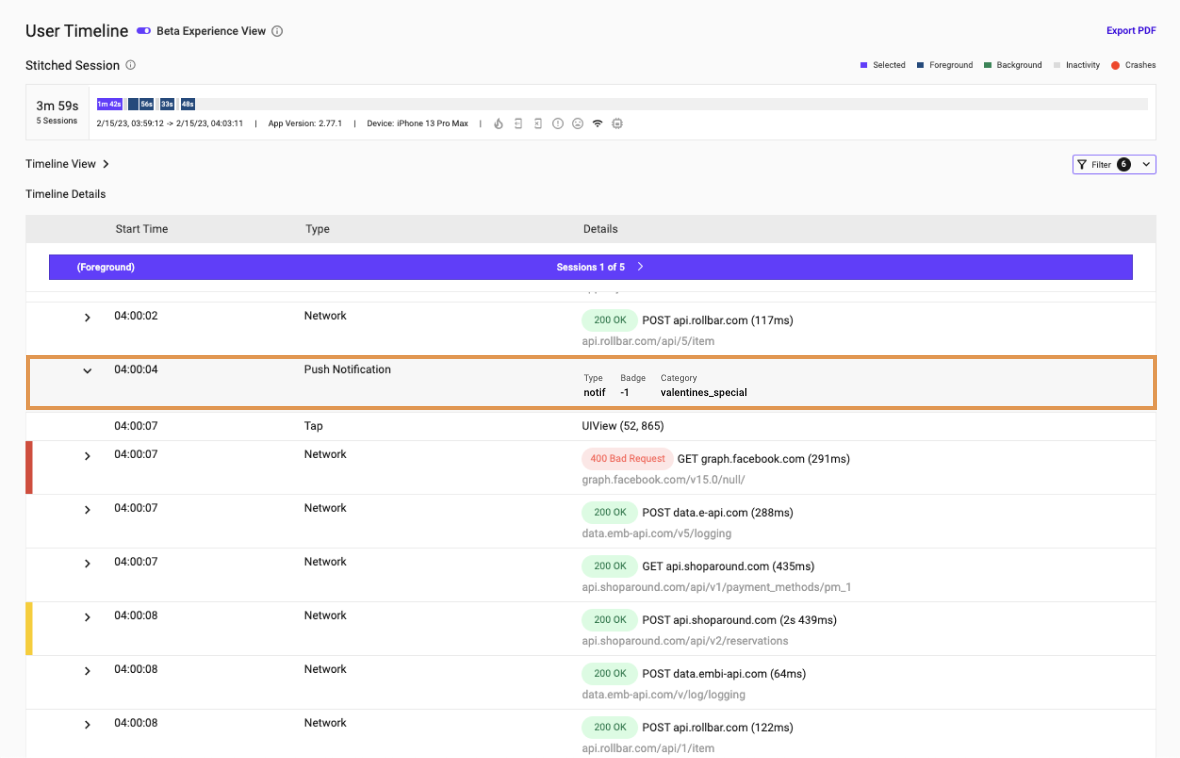Screen dimensions: 1180x758
Task: Click Export PDF link
Action: [1130, 31]
